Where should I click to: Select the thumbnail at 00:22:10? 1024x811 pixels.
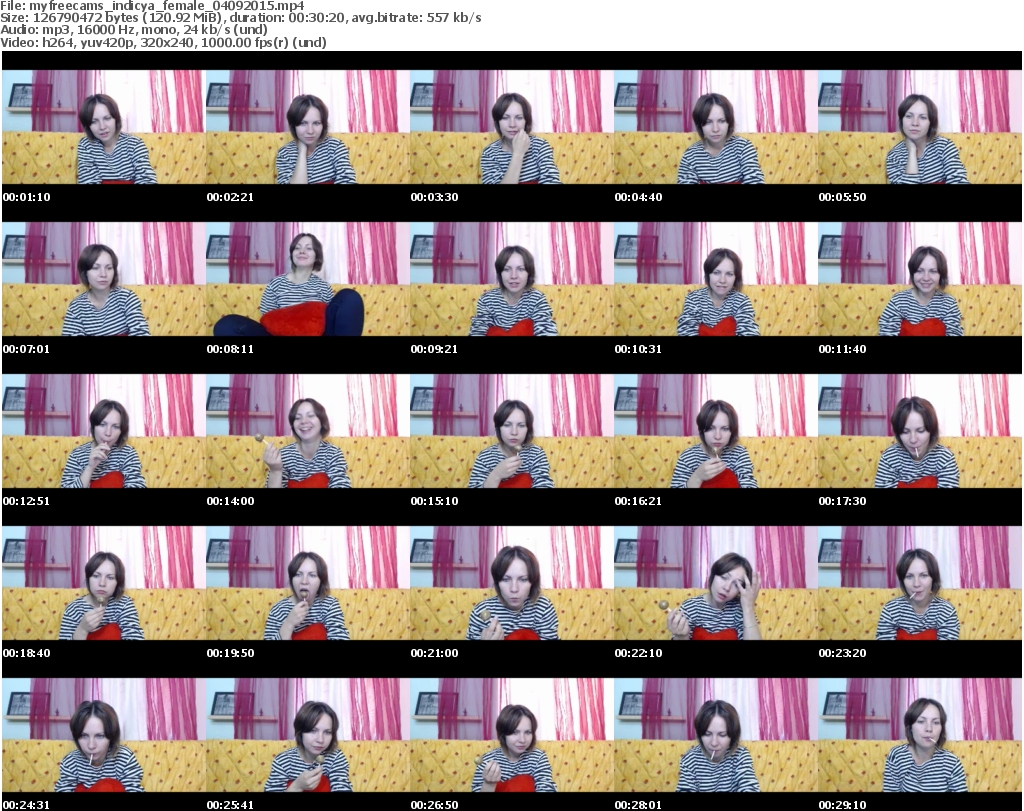(716, 583)
